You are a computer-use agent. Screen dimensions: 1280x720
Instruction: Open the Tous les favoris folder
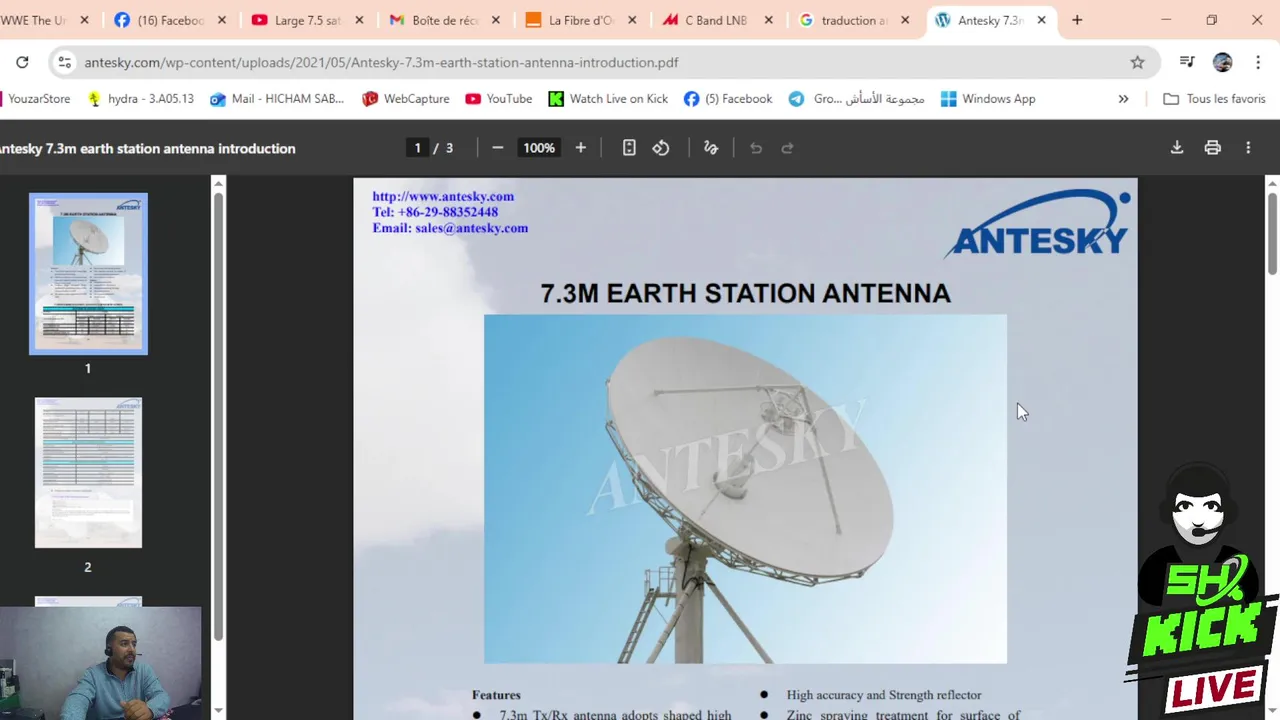point(1215,99)
